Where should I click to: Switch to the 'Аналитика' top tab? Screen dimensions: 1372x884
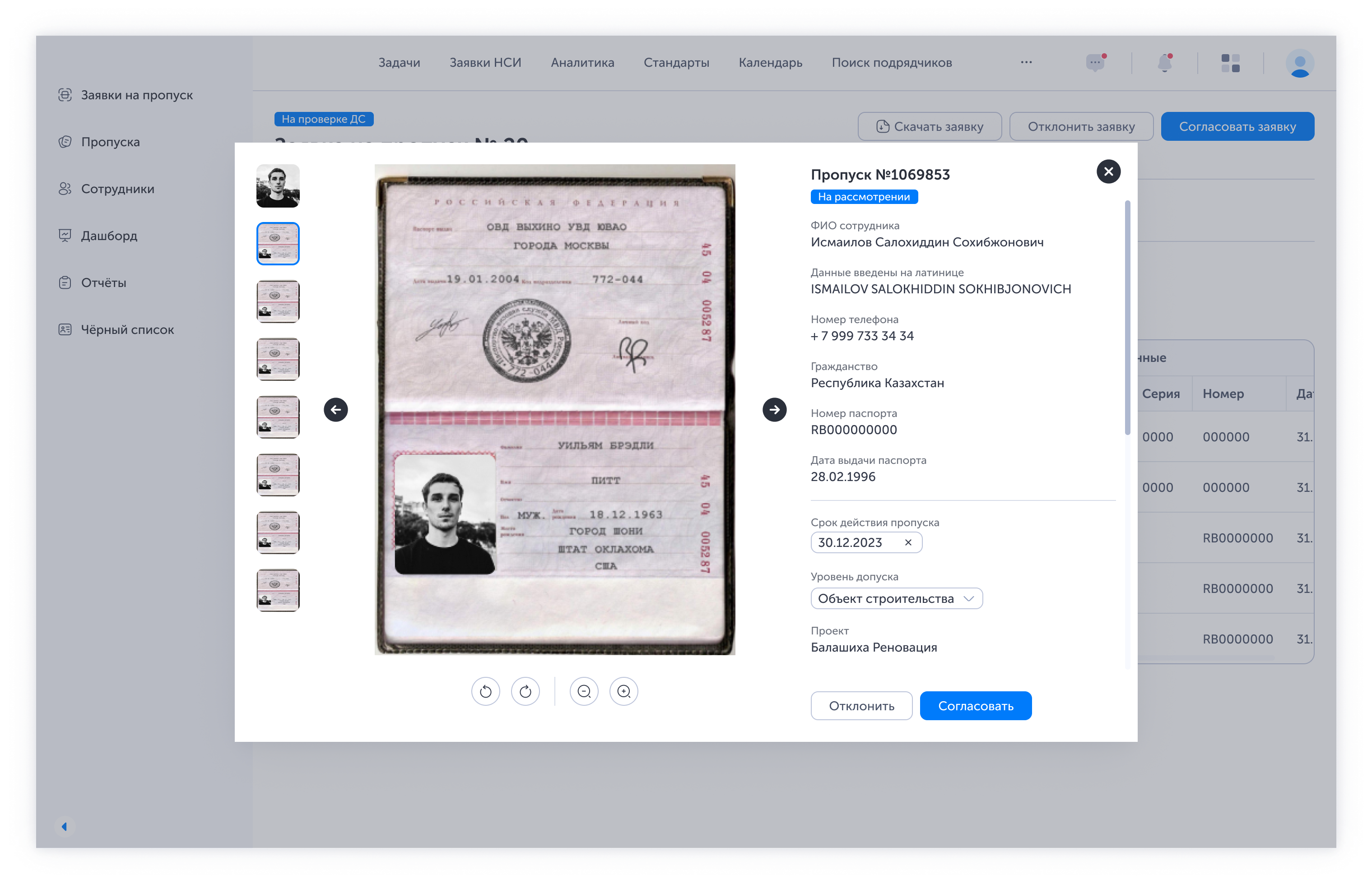pyautogui.click(x=582, y=63)
